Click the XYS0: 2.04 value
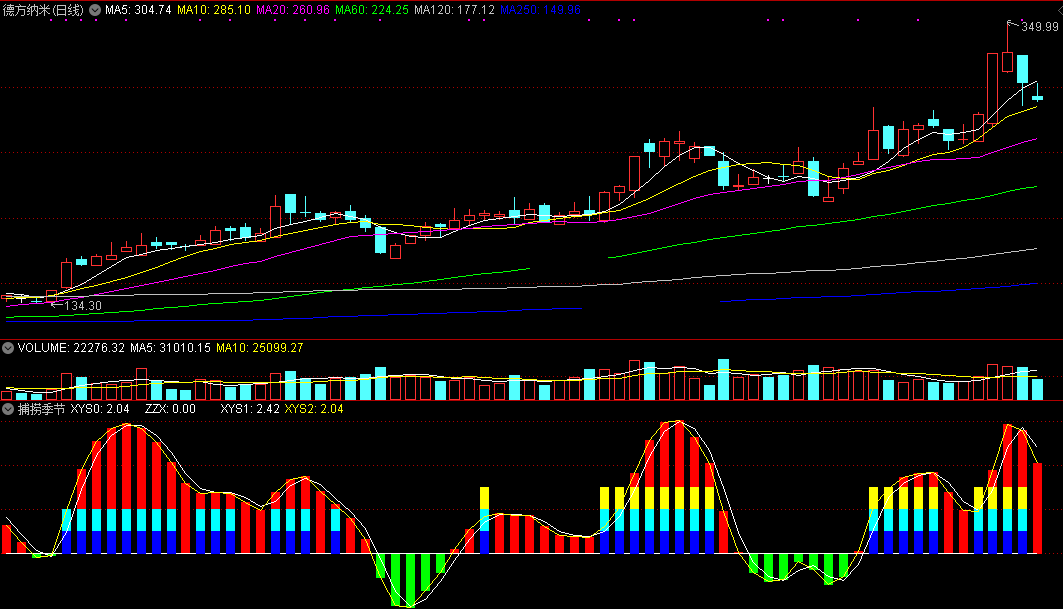Viewport: 1063px width, 609px height. [x=100, y=409]
